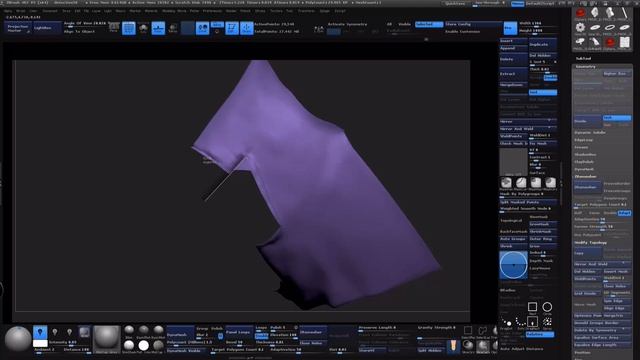640x360 pixels.
Task: Expand the ClayPolish subsection
Action: (x=584, y=162)
